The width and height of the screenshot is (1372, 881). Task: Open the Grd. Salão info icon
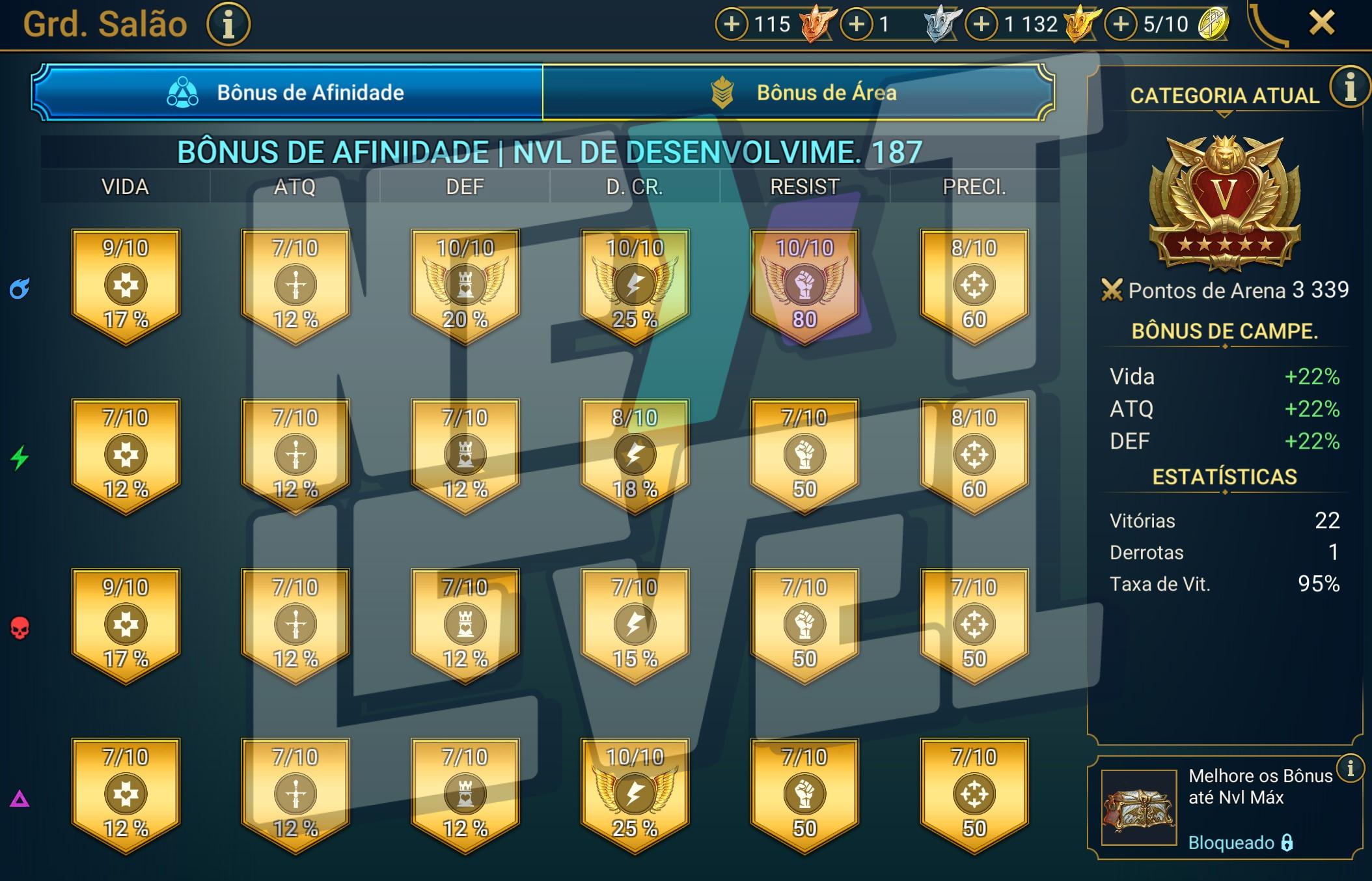click(x=228, y=25)
